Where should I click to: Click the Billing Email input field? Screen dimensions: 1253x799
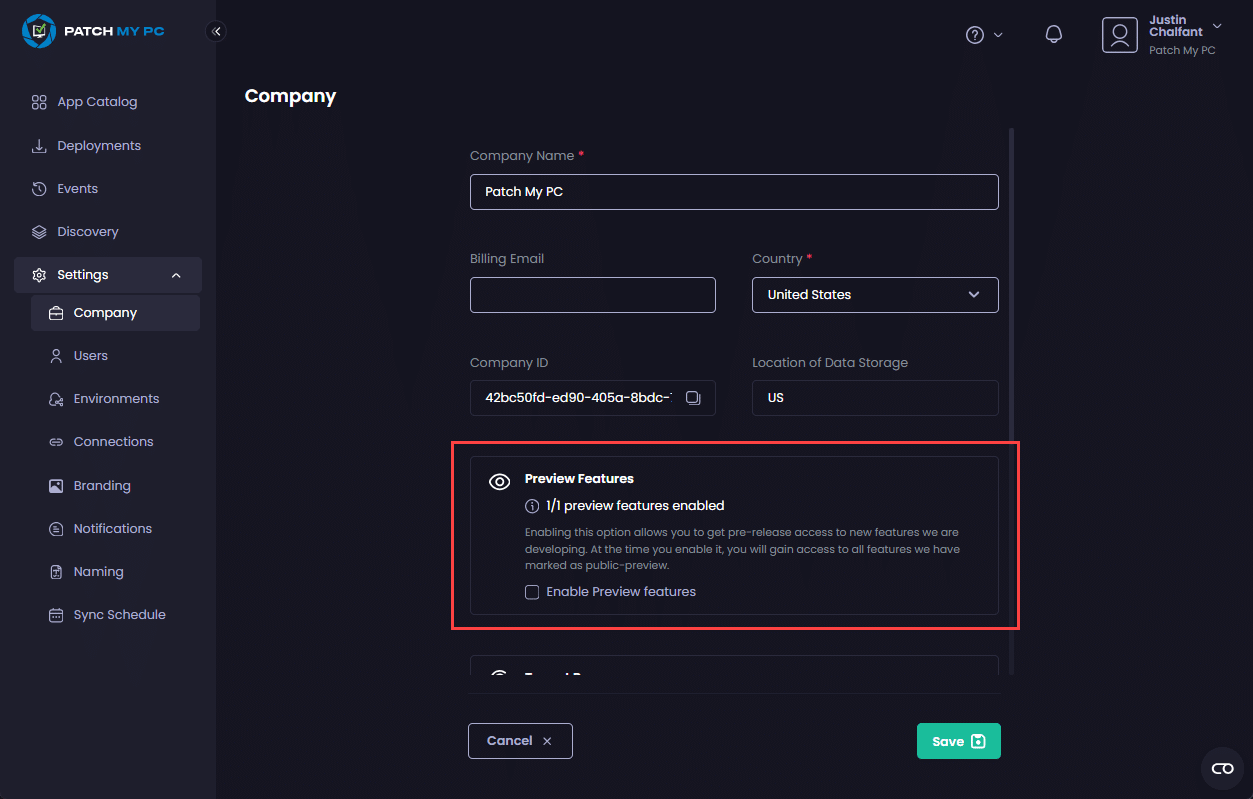click(x=593, y=295)
